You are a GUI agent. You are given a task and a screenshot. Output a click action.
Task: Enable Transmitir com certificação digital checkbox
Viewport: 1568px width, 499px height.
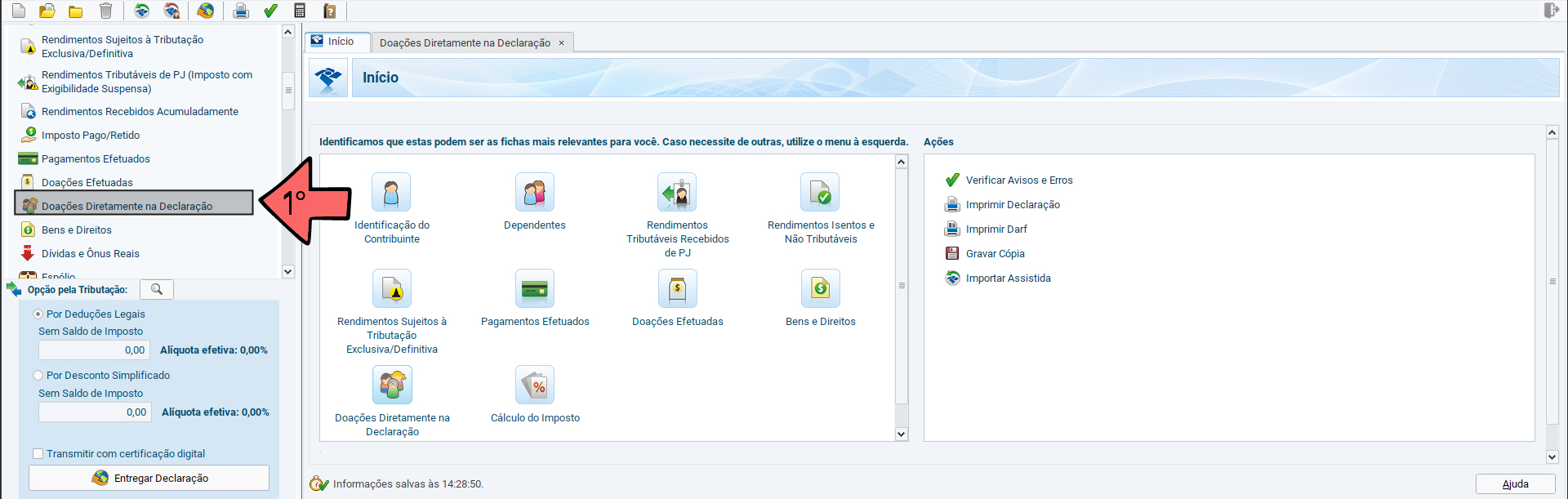(x=38, y=453)
